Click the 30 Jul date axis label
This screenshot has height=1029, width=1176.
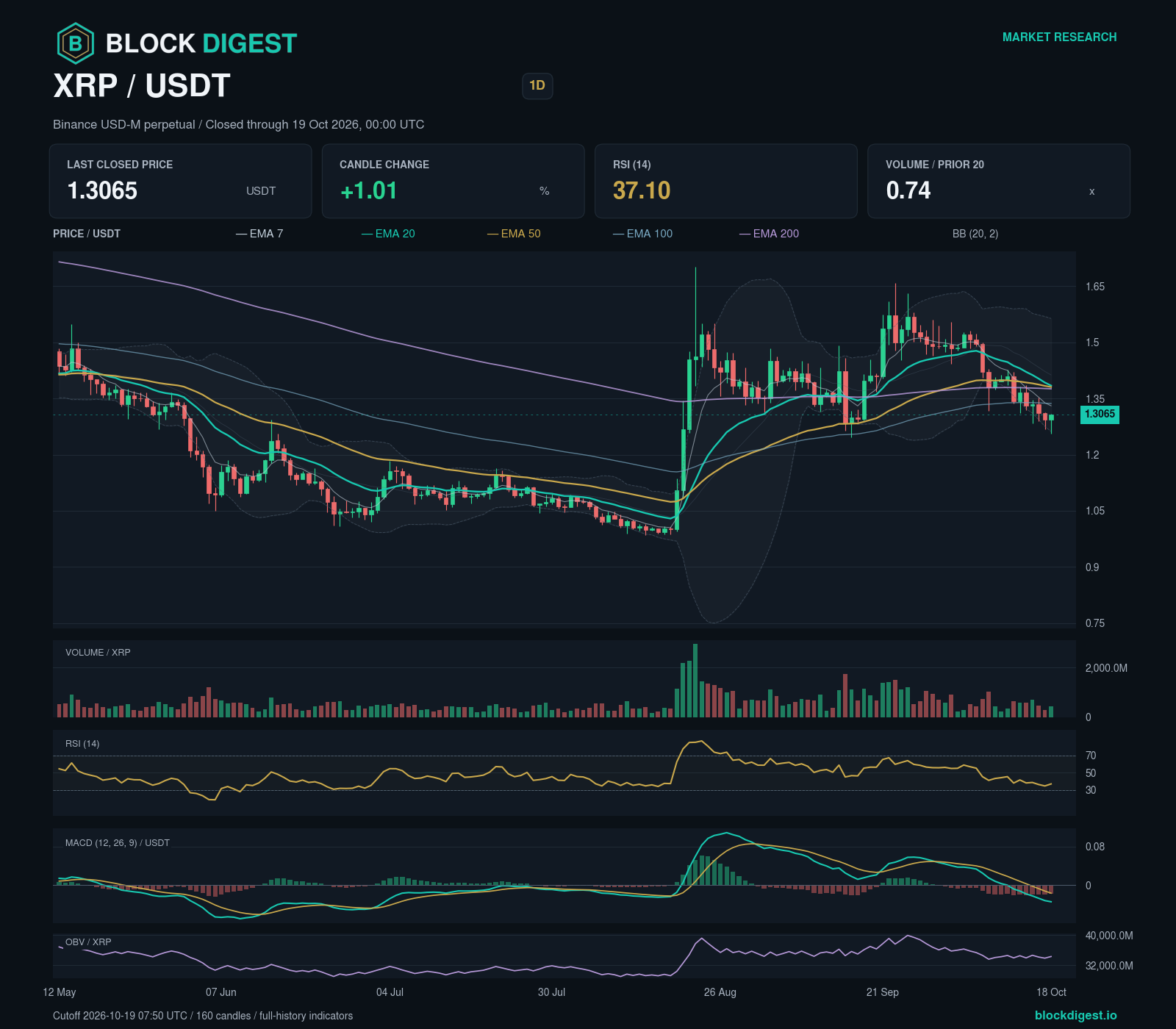551,992
